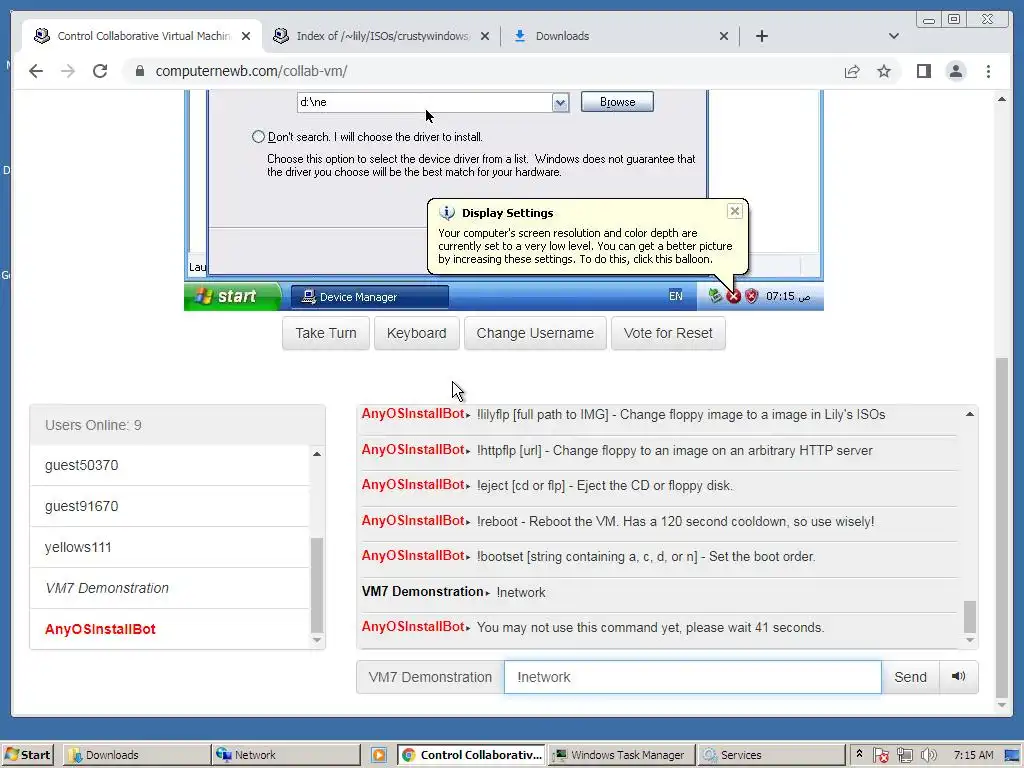Click the padlock site info icon

click(x=140, y=71)
